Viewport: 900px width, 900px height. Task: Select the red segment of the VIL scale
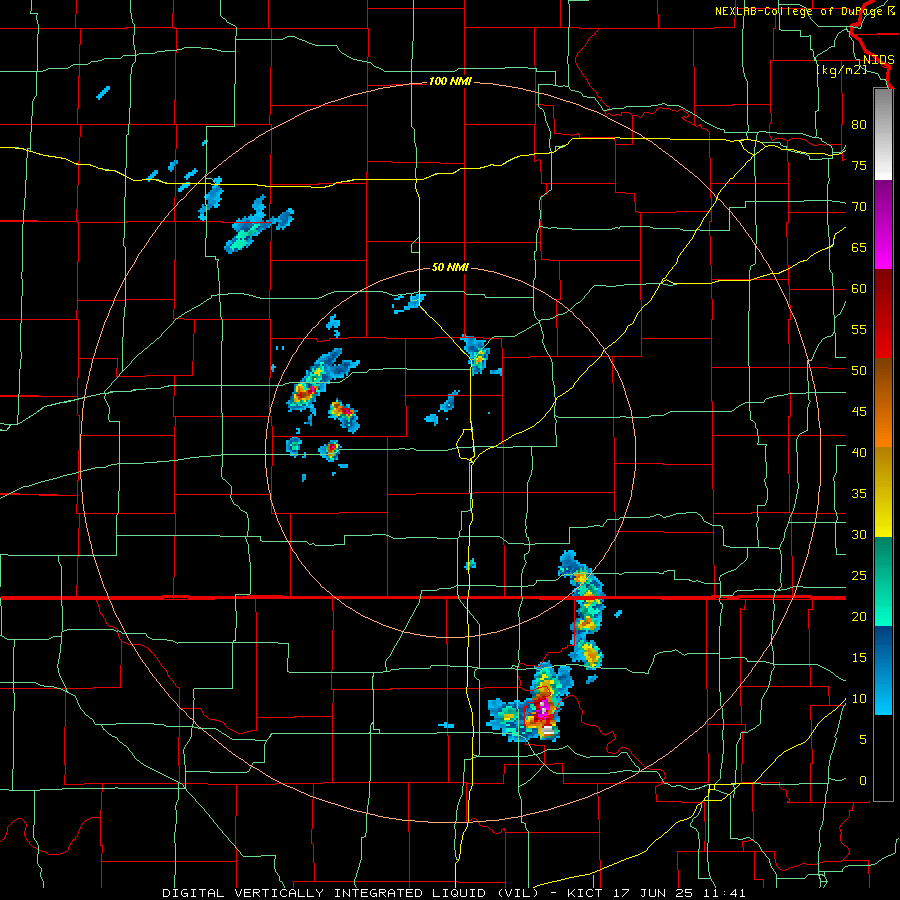883,314
